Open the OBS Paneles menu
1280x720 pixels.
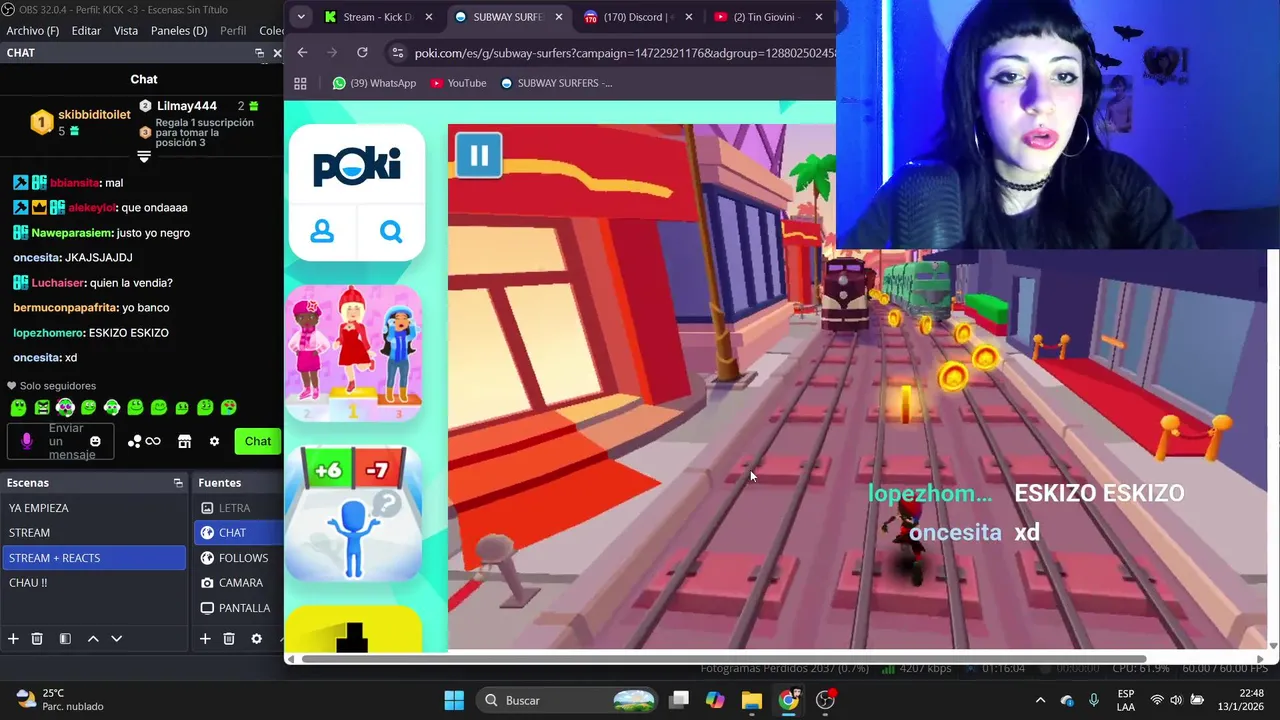pos(179,31)
